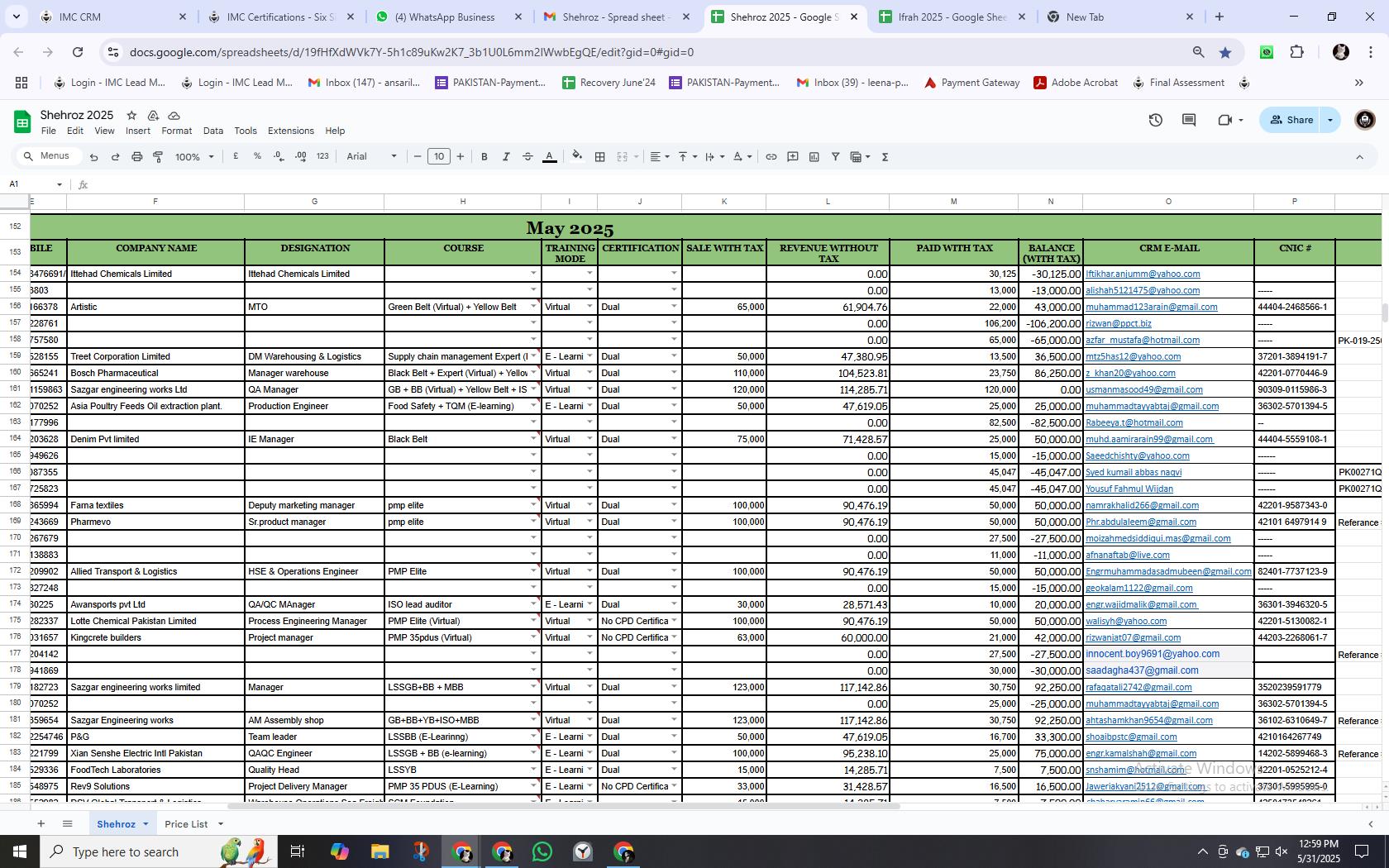
Task: Open the text rotation dropdown
Action: point(742,157)
